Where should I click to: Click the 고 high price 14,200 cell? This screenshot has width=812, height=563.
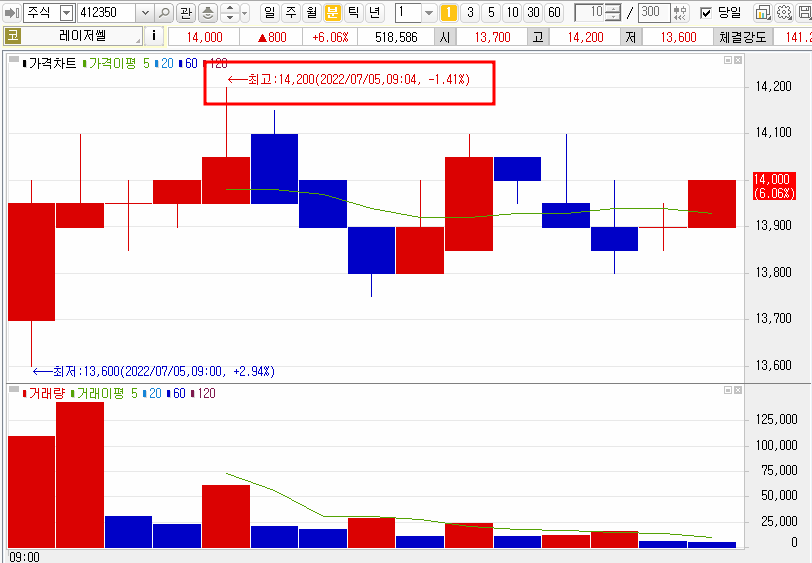[585, 37]
